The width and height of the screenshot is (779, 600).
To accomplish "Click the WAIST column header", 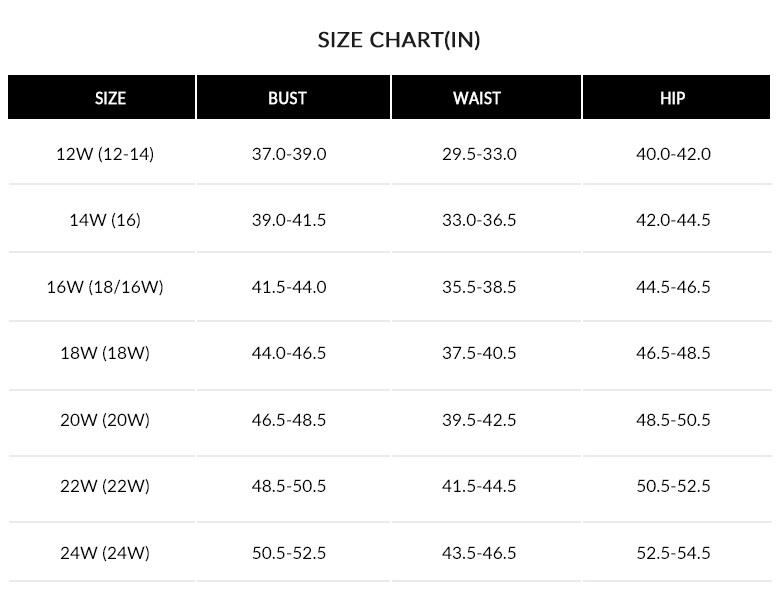I will click(x=477, y=98).
